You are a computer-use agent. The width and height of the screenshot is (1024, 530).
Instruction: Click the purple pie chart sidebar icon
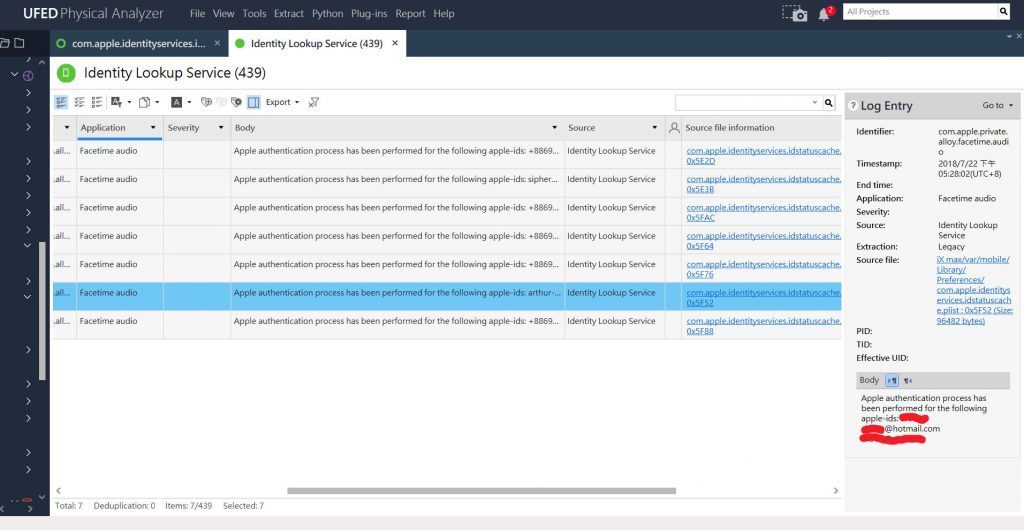click(28, 75)
